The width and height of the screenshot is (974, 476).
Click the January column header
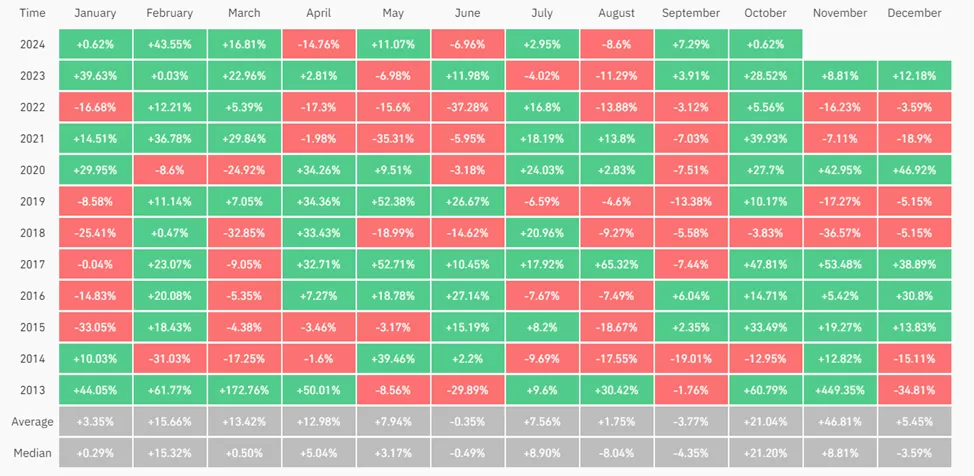pos(95,13)
